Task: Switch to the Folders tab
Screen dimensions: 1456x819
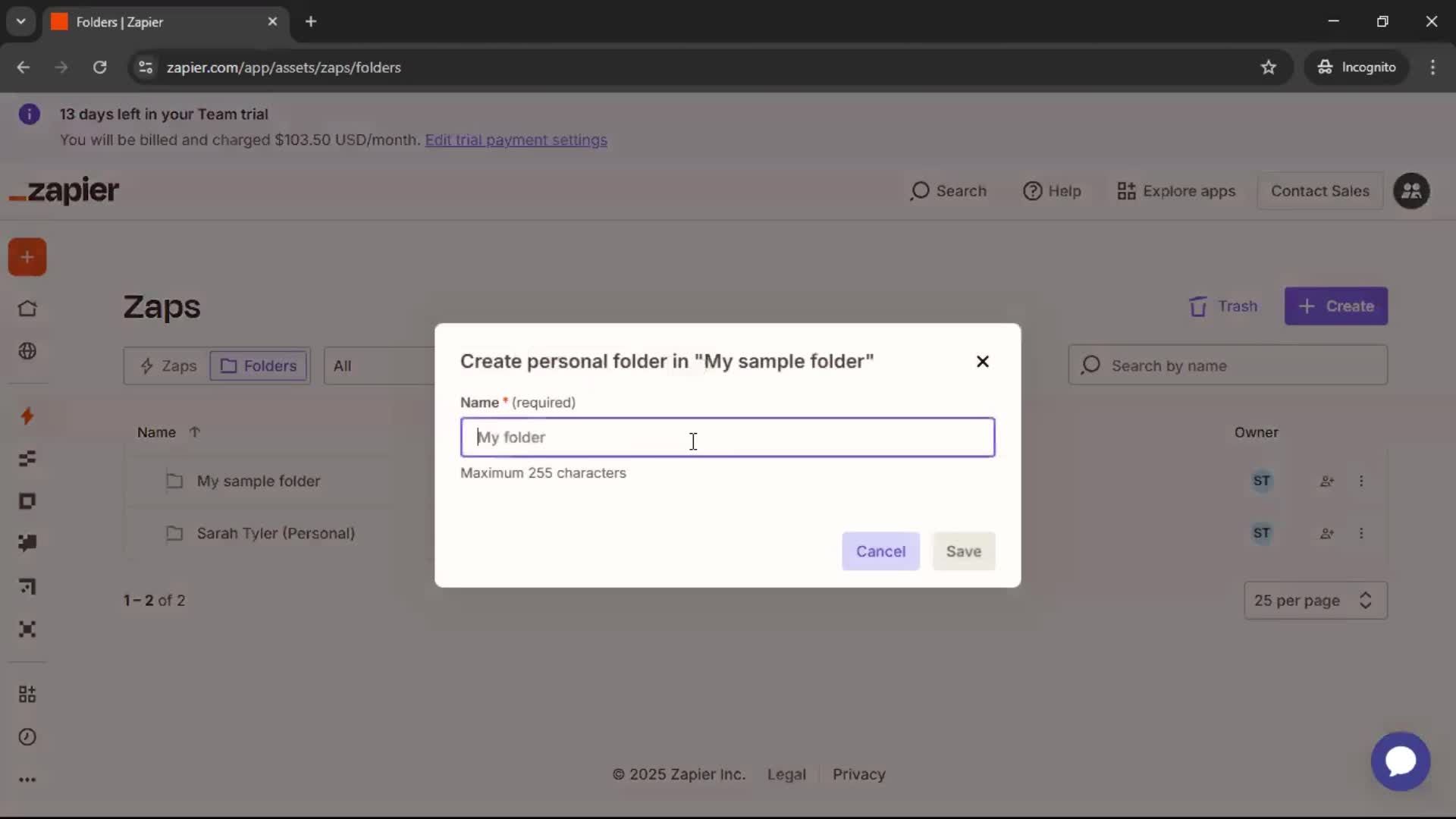Action: [x=259, y=366]
